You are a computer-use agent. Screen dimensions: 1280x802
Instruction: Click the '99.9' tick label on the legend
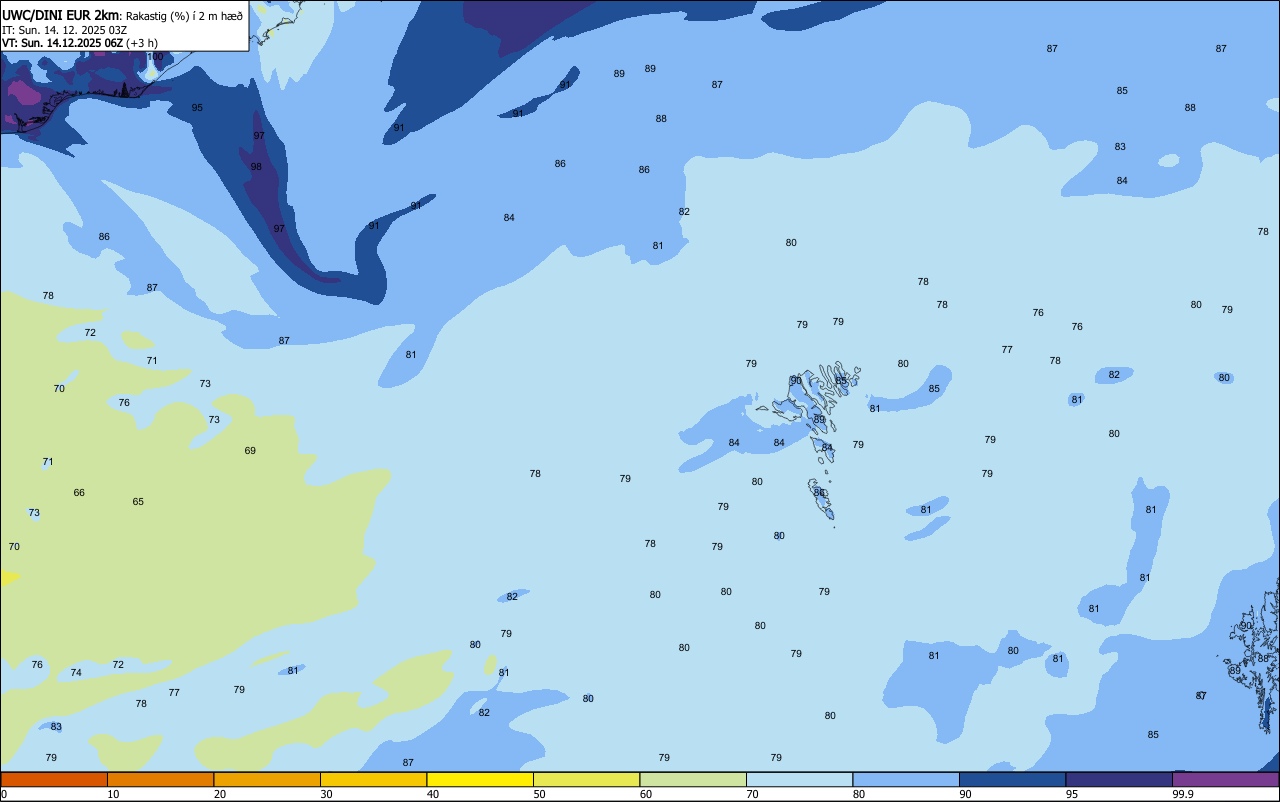click(x=1182, y=794)
